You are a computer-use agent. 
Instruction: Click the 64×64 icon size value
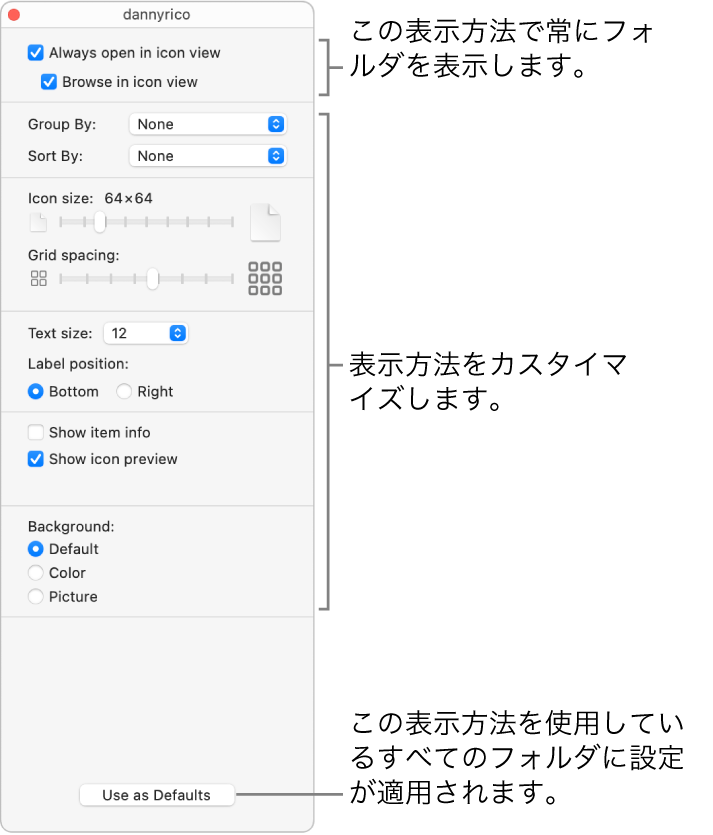coord(128,198)
